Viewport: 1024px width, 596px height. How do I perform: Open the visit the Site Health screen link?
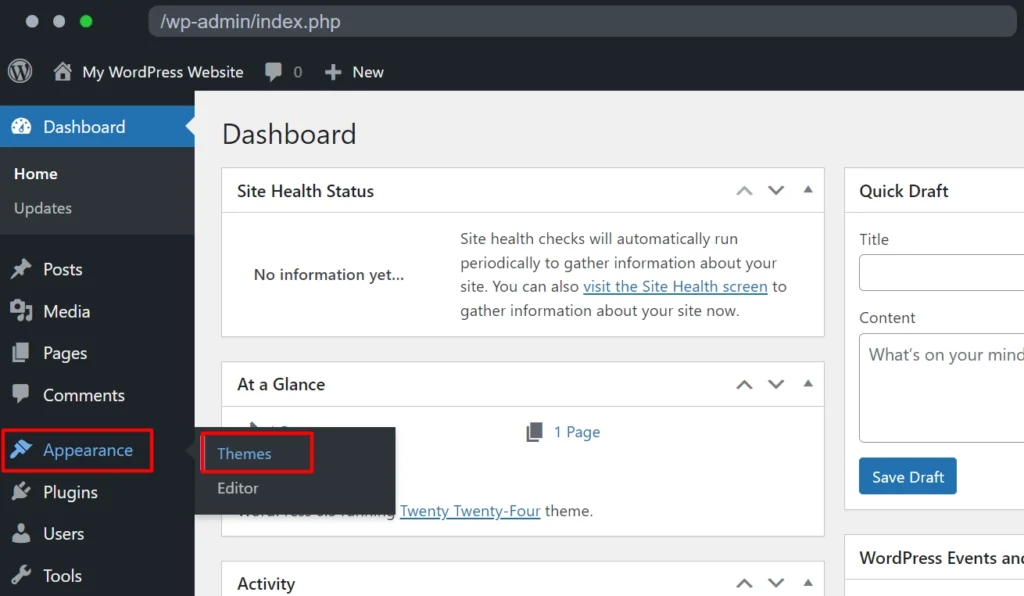click(x=675, y=287)
